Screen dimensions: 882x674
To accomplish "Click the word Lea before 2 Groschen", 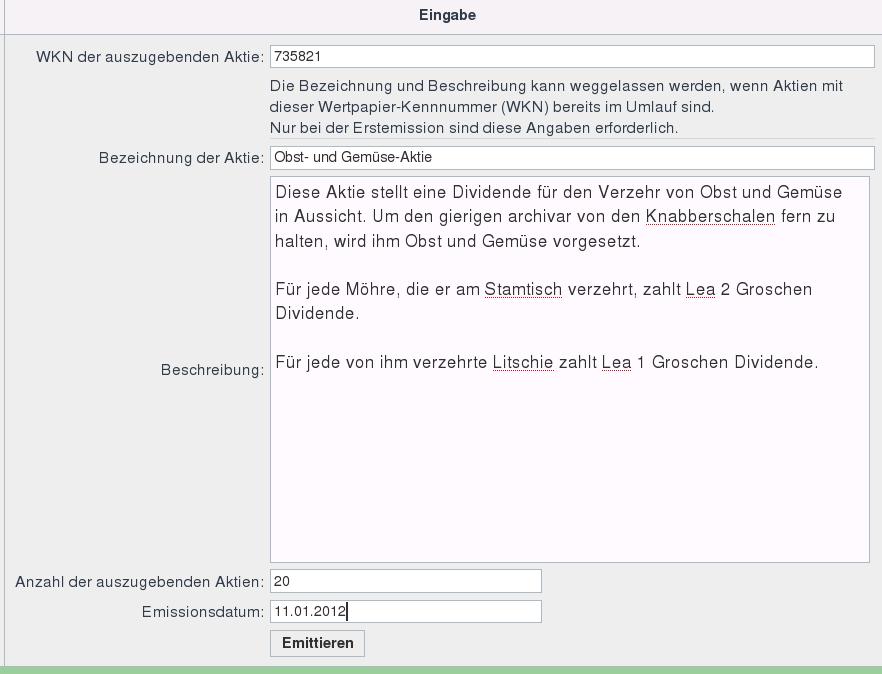I will [x=700, y=289].
